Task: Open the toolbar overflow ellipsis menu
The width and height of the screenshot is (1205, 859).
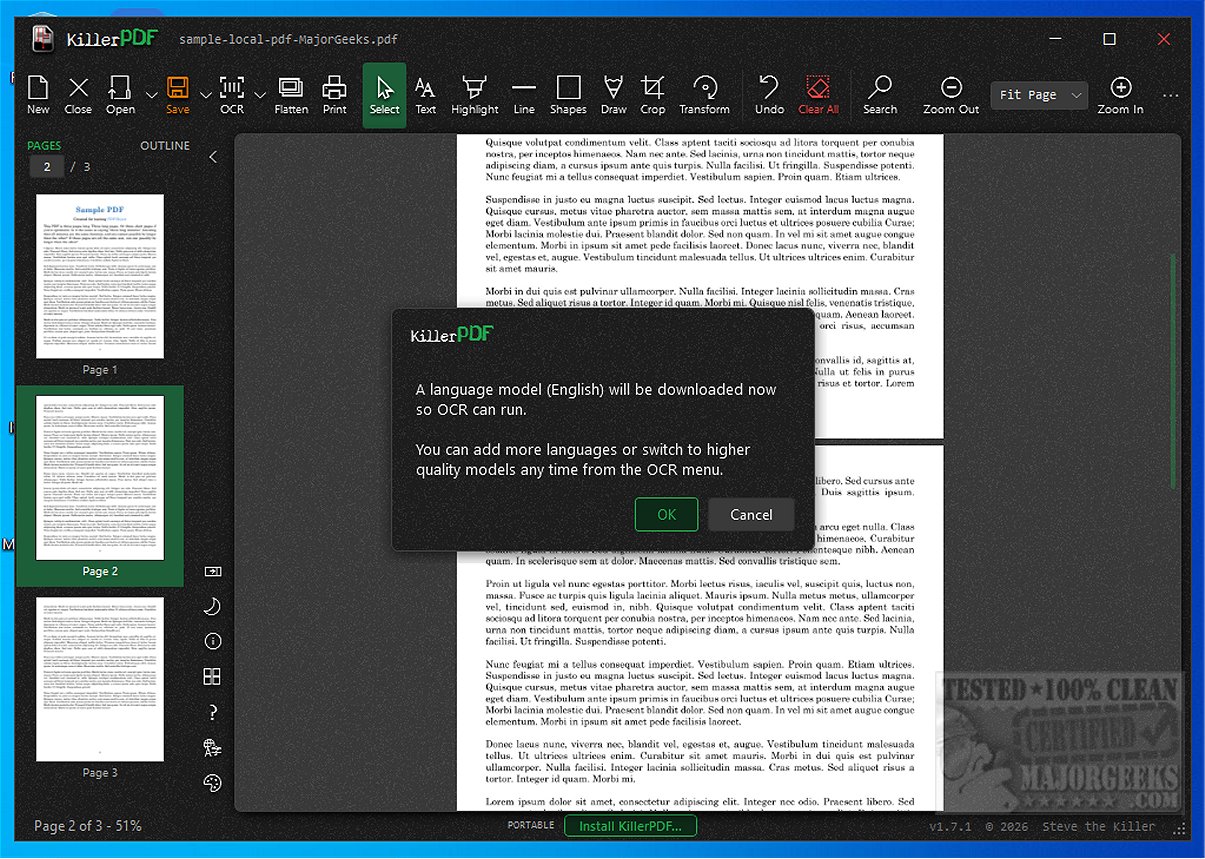Action: pyautogui.click(x=1171, y=96)
